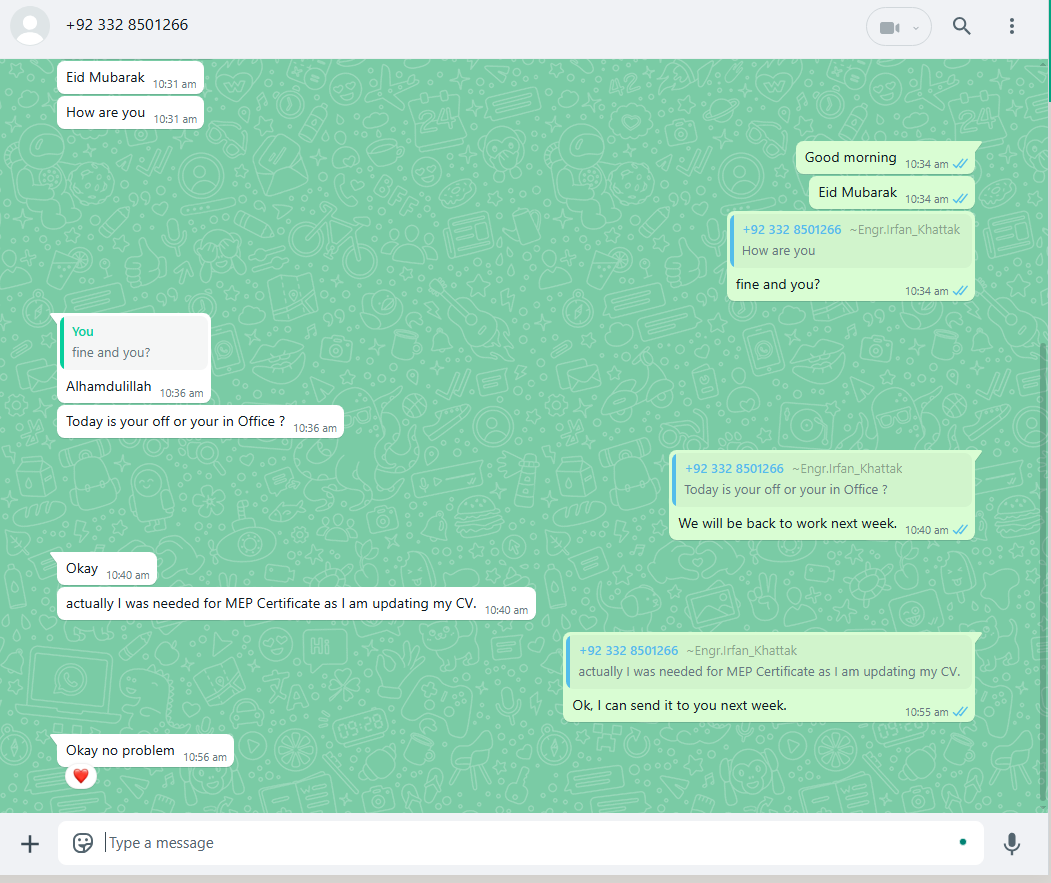Click read-receipt ticks on 10:55 am message
The height and width of the screenshot is (883, 1051).
click(x=961, y=712)
